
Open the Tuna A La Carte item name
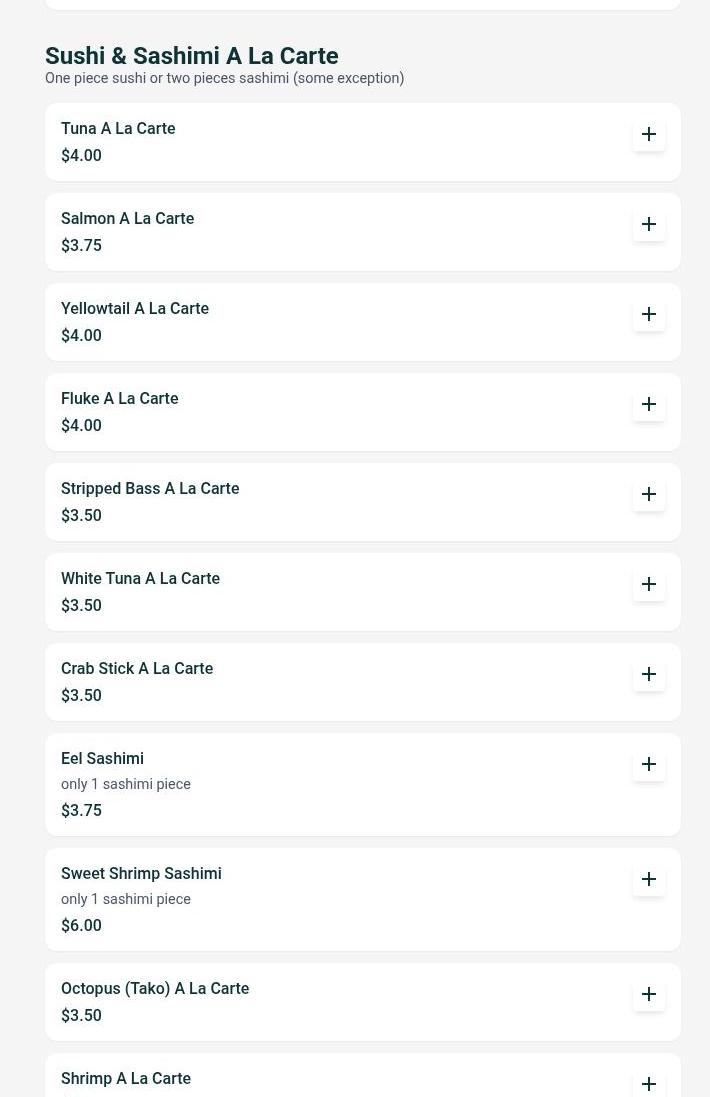pyautogui.click(x=118, y=128)
